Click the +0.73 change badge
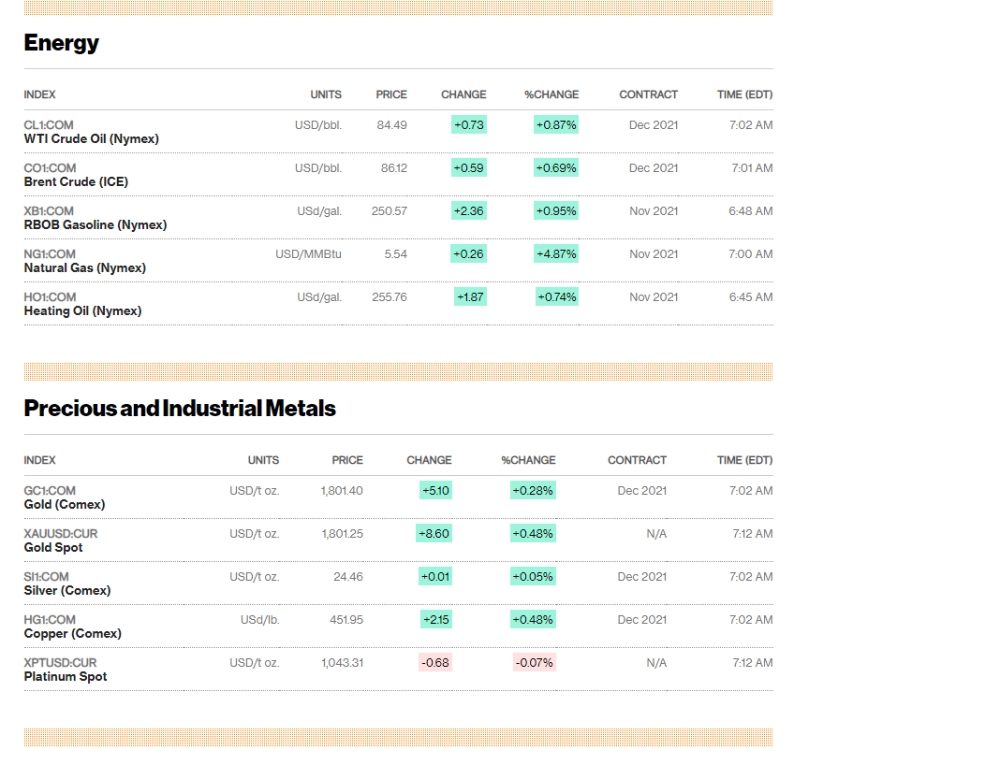This screenshot has width=1000, height=764. 469,125
